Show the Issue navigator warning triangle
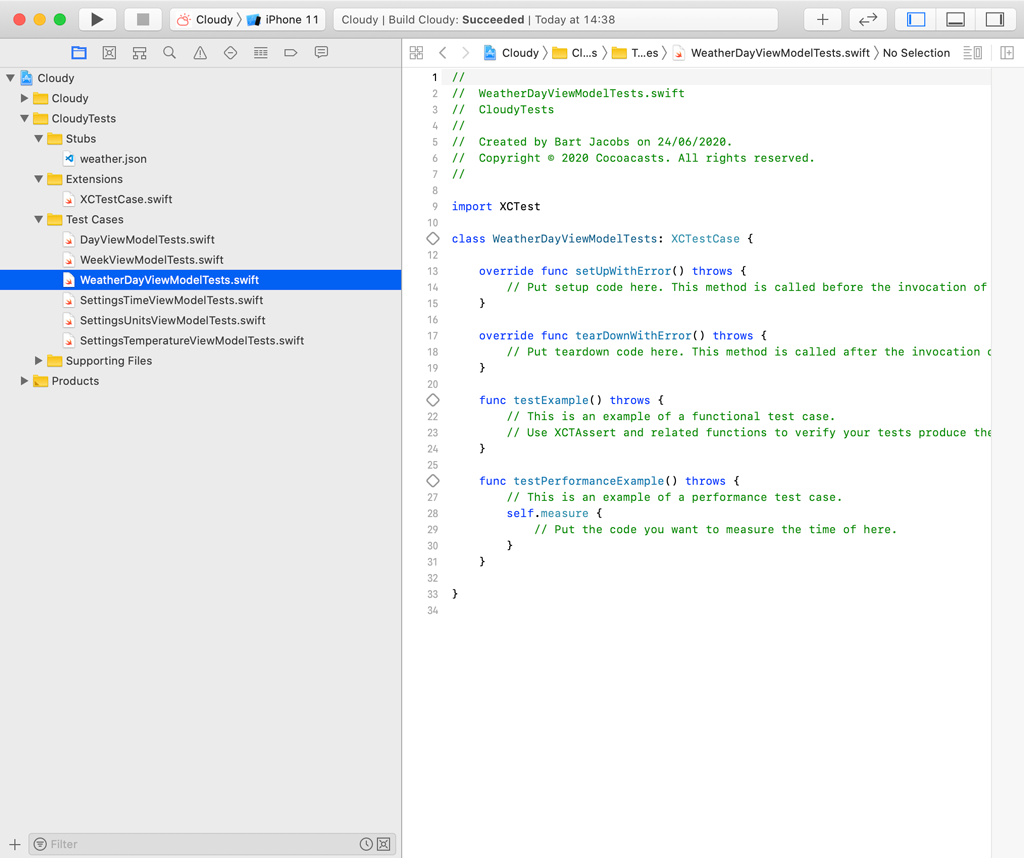Viewport: 1024px width, 858px height. coord(200,53)
